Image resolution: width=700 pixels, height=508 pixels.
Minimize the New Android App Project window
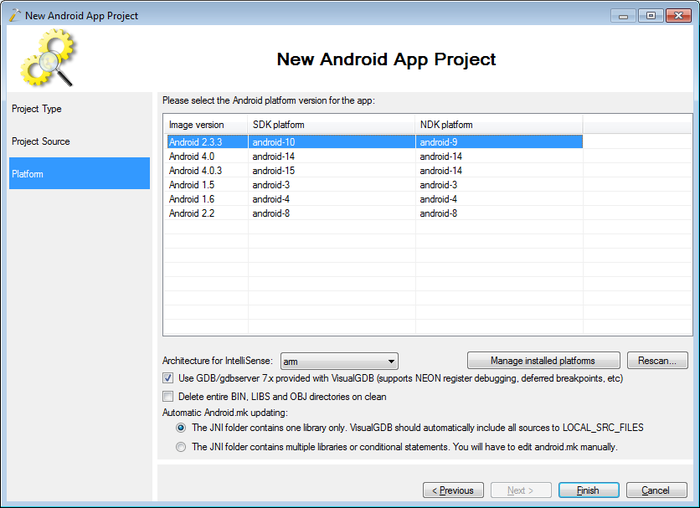[623, 16]
